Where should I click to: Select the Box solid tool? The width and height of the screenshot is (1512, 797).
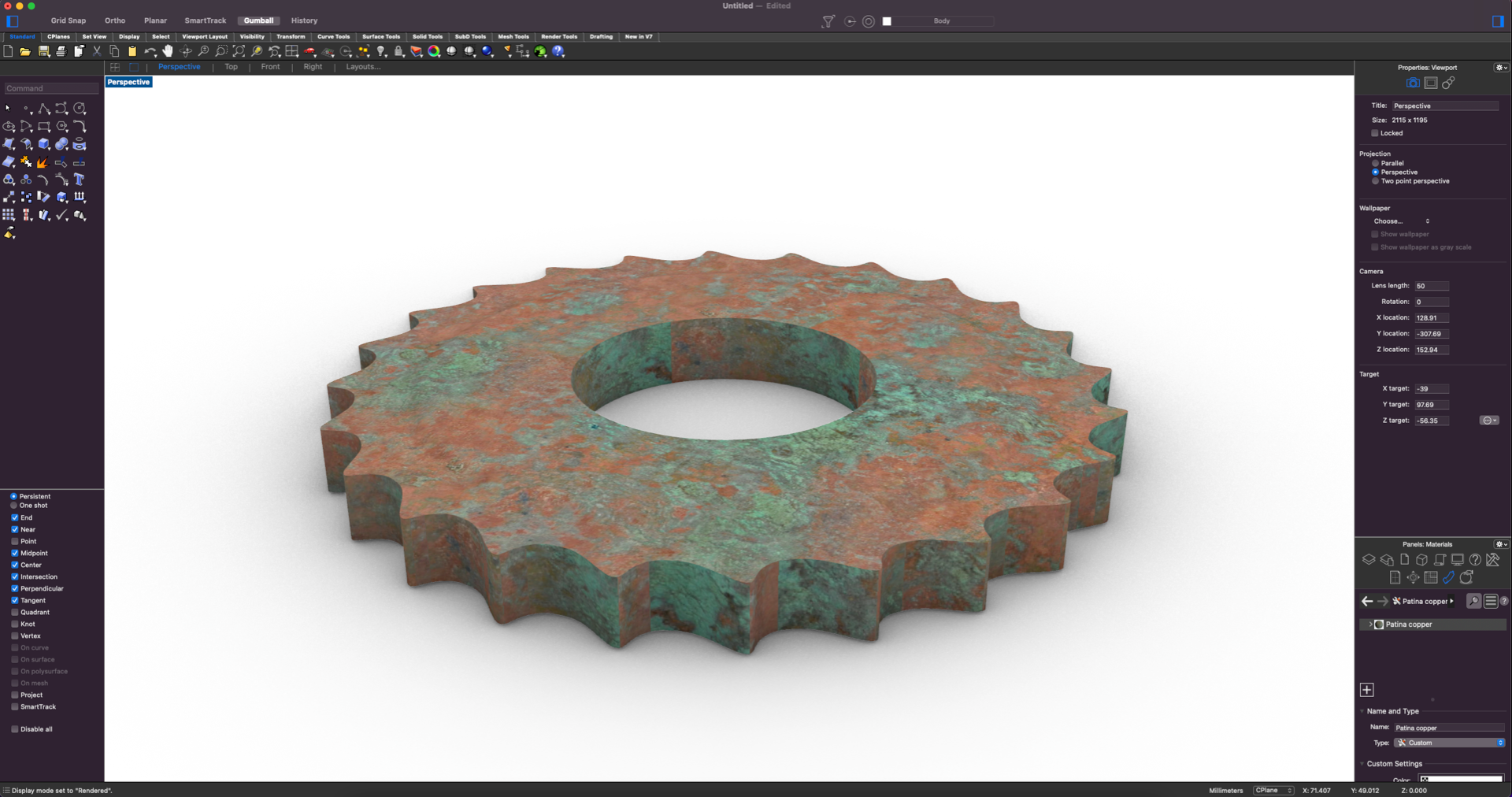click(x=44, y=144)
